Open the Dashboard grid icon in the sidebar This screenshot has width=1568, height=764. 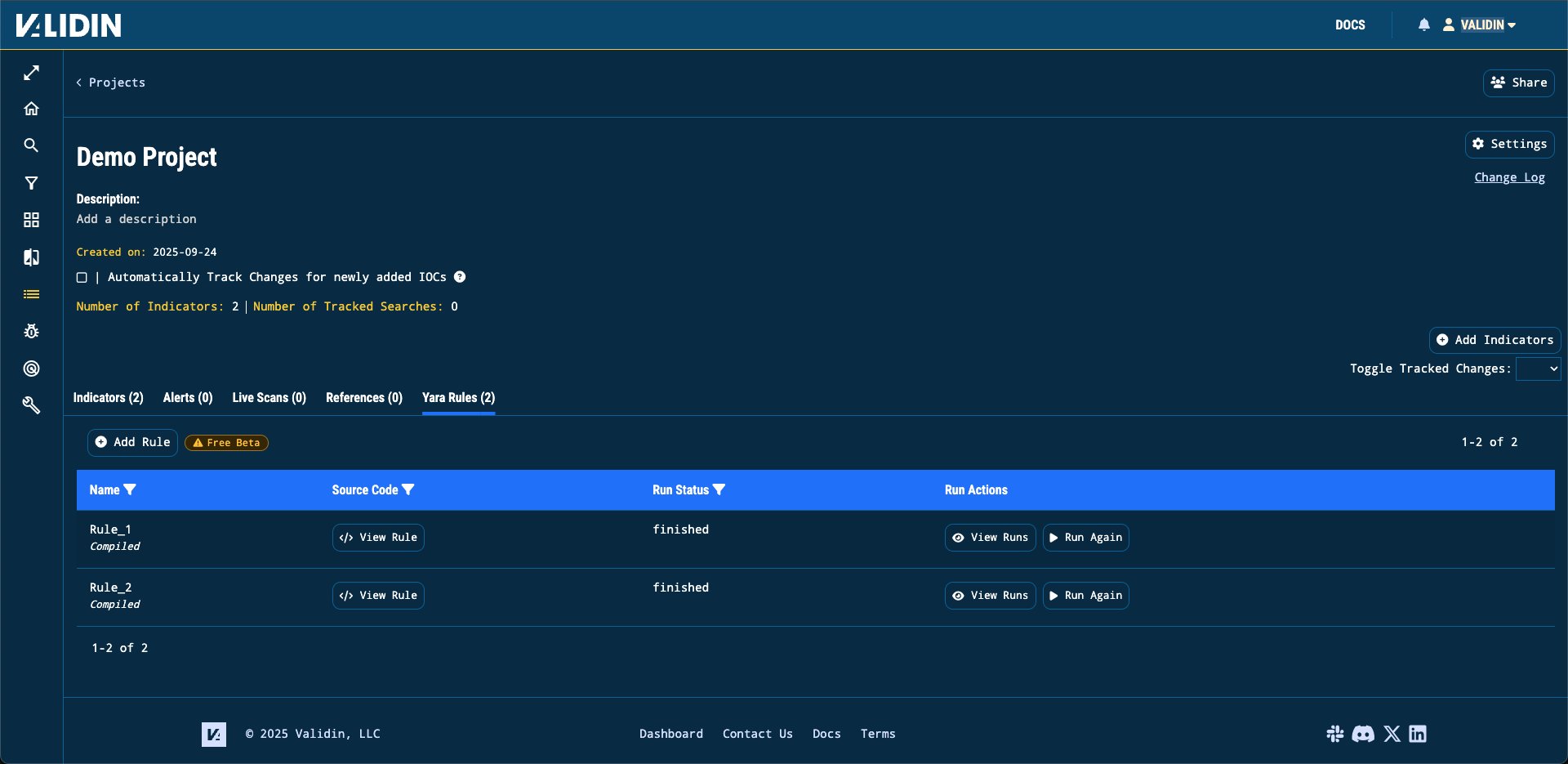click(31, 220)
